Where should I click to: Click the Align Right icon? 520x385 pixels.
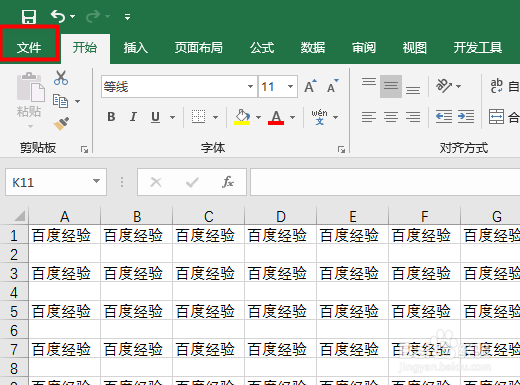tap(413, 117)
